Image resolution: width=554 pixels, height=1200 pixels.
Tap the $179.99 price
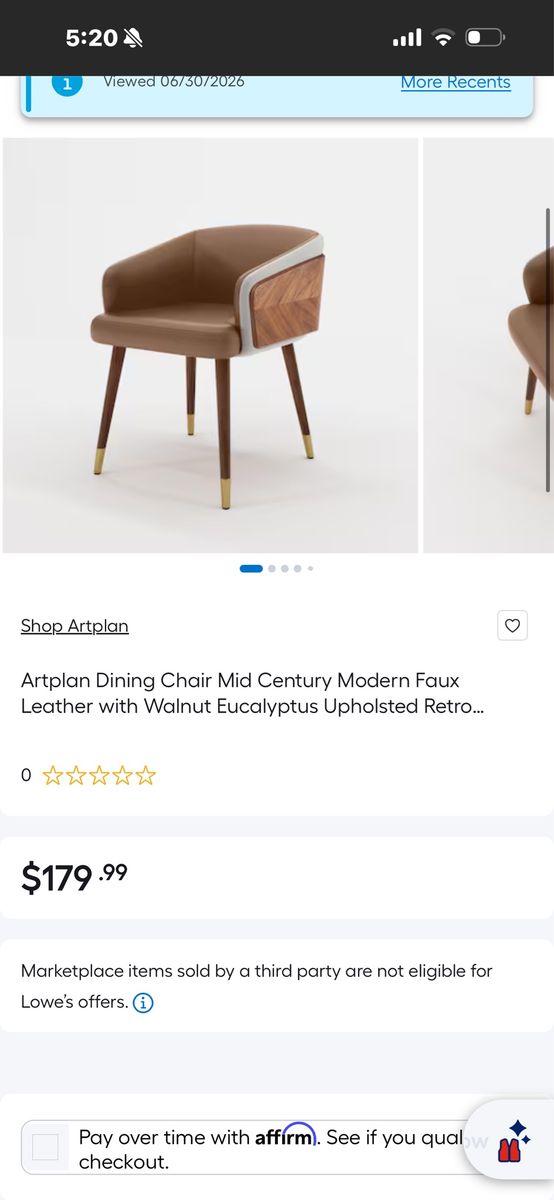tap(75, 877)
